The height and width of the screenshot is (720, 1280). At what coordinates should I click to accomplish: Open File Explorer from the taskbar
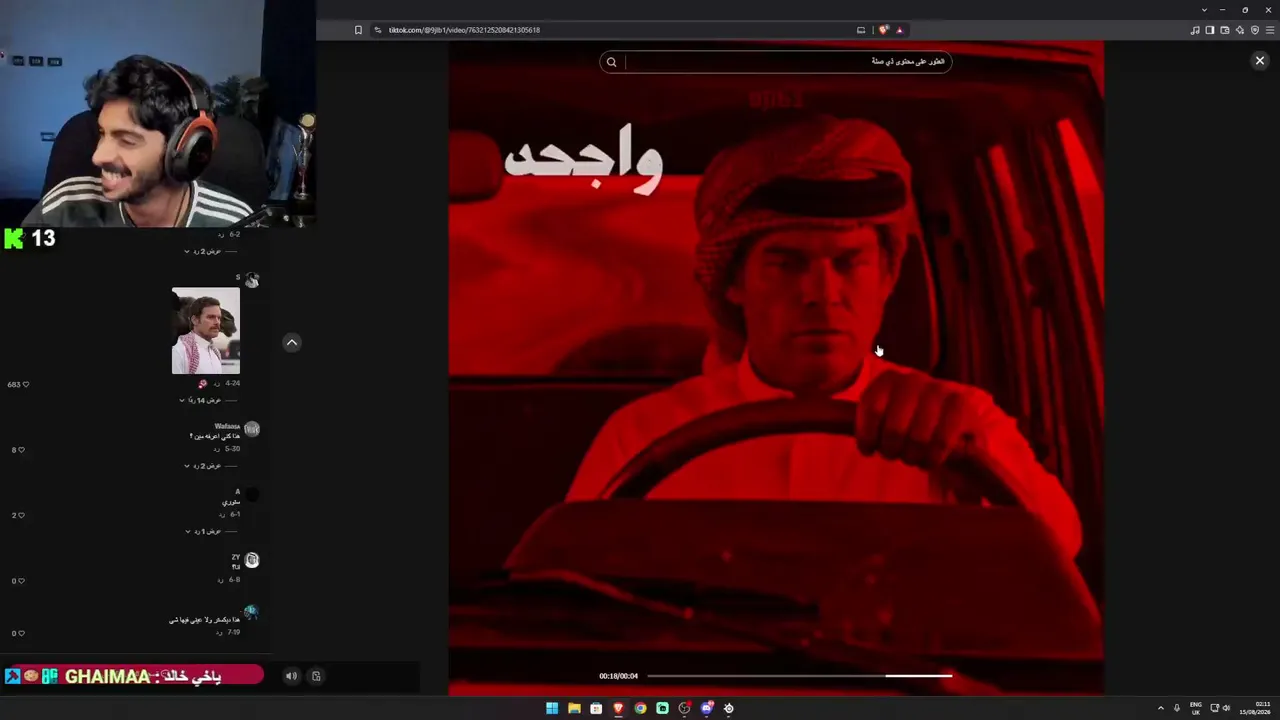(574, 708)
